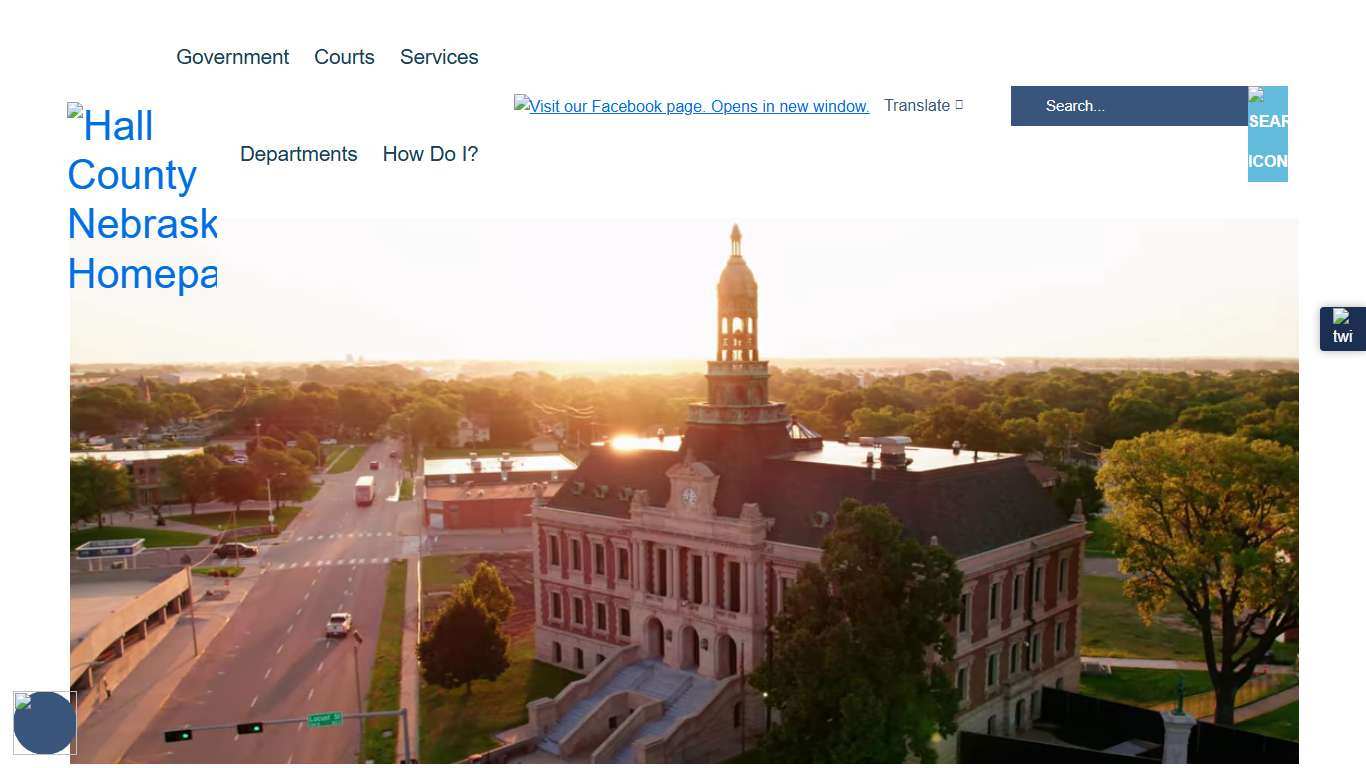Open the Services menu item
Viewport: 1366px width, 768px height.
tap(439, 57)
